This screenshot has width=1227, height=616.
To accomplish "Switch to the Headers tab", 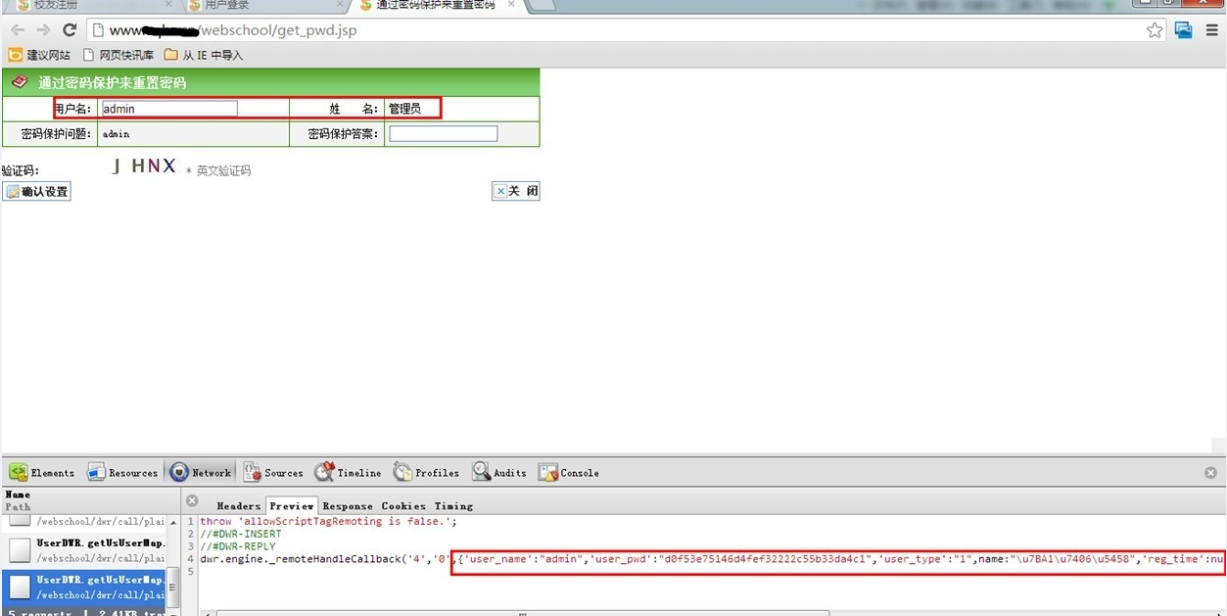I will tap(238, 506).
